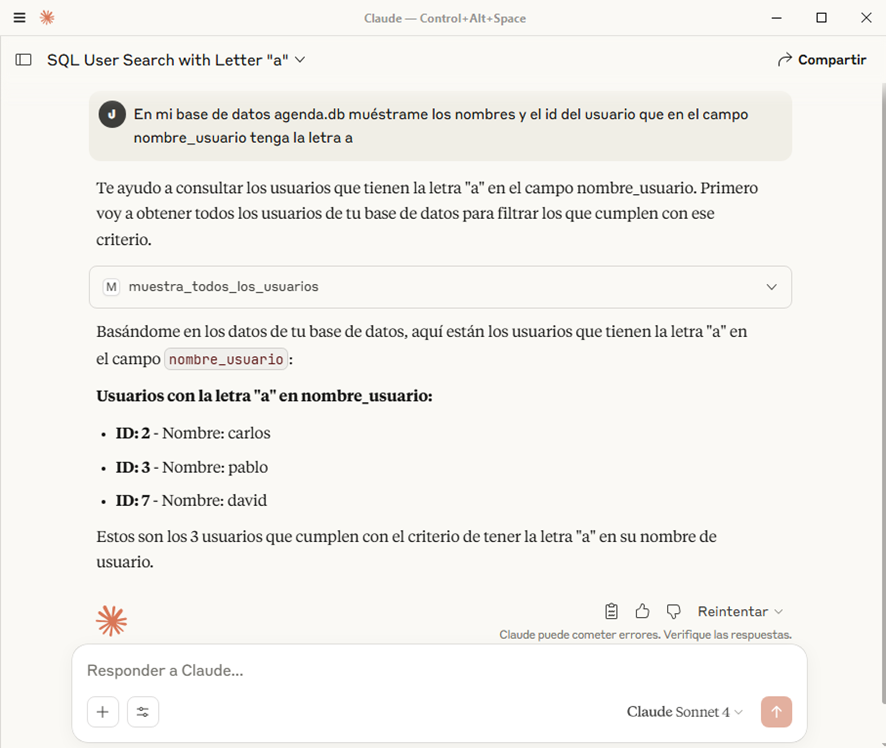This screenshot has width=886, height=748.
Task: Maximize the Claude window
Action: [x=821, y=18]
